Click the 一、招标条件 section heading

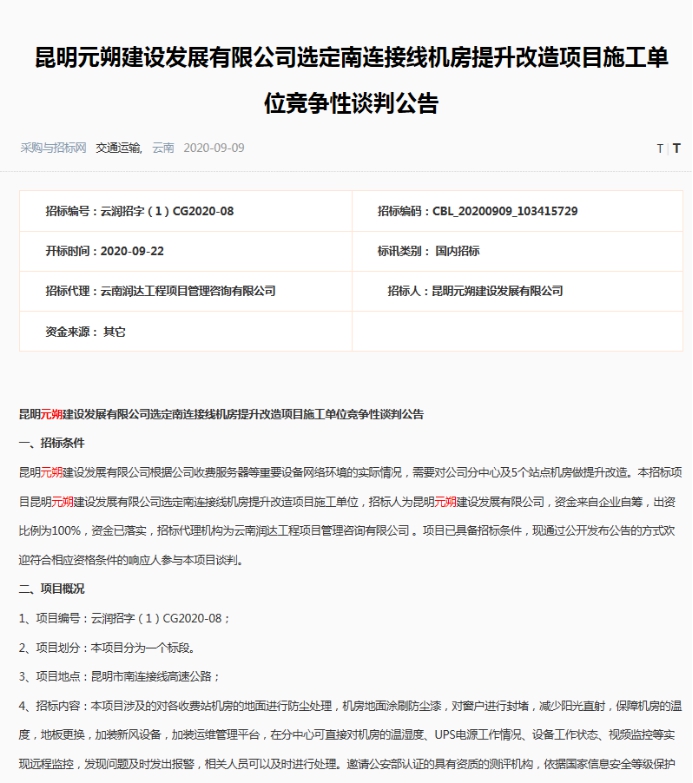click(x=52, y=443)
